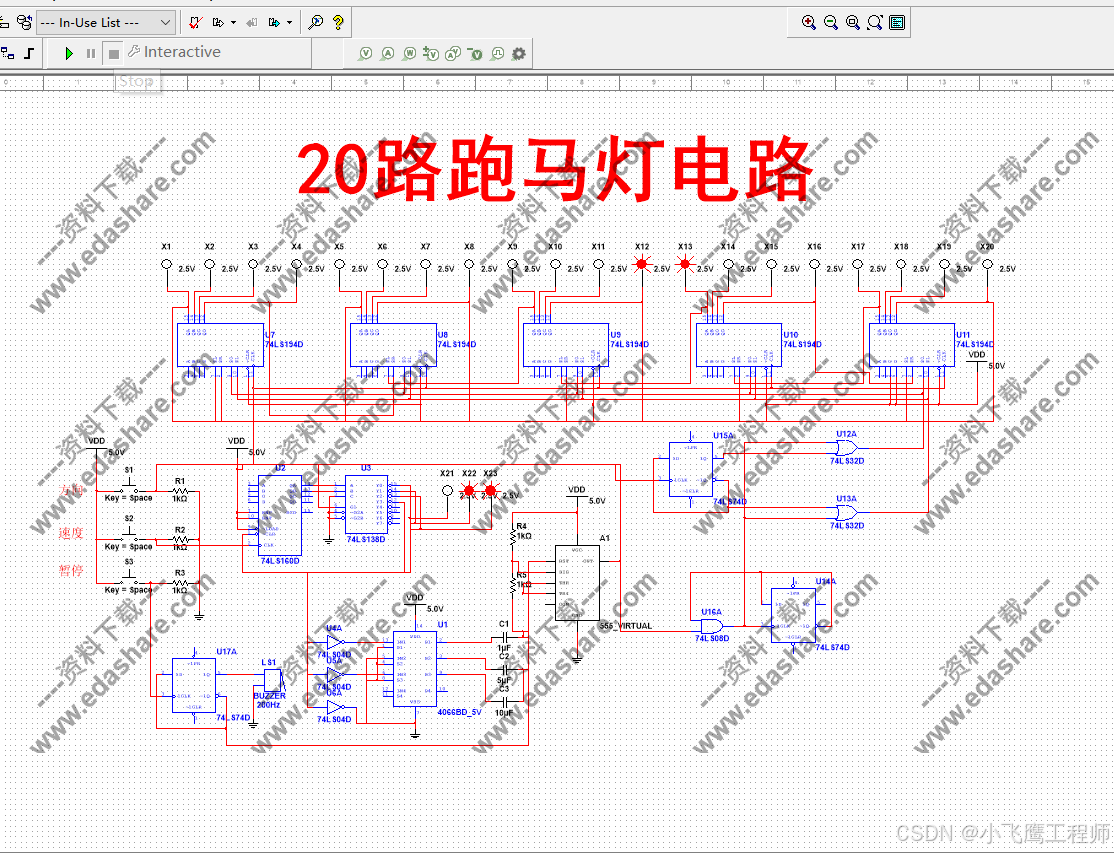
Task: Select OR gate U13A 74LS32D
Action: [847, 512]
